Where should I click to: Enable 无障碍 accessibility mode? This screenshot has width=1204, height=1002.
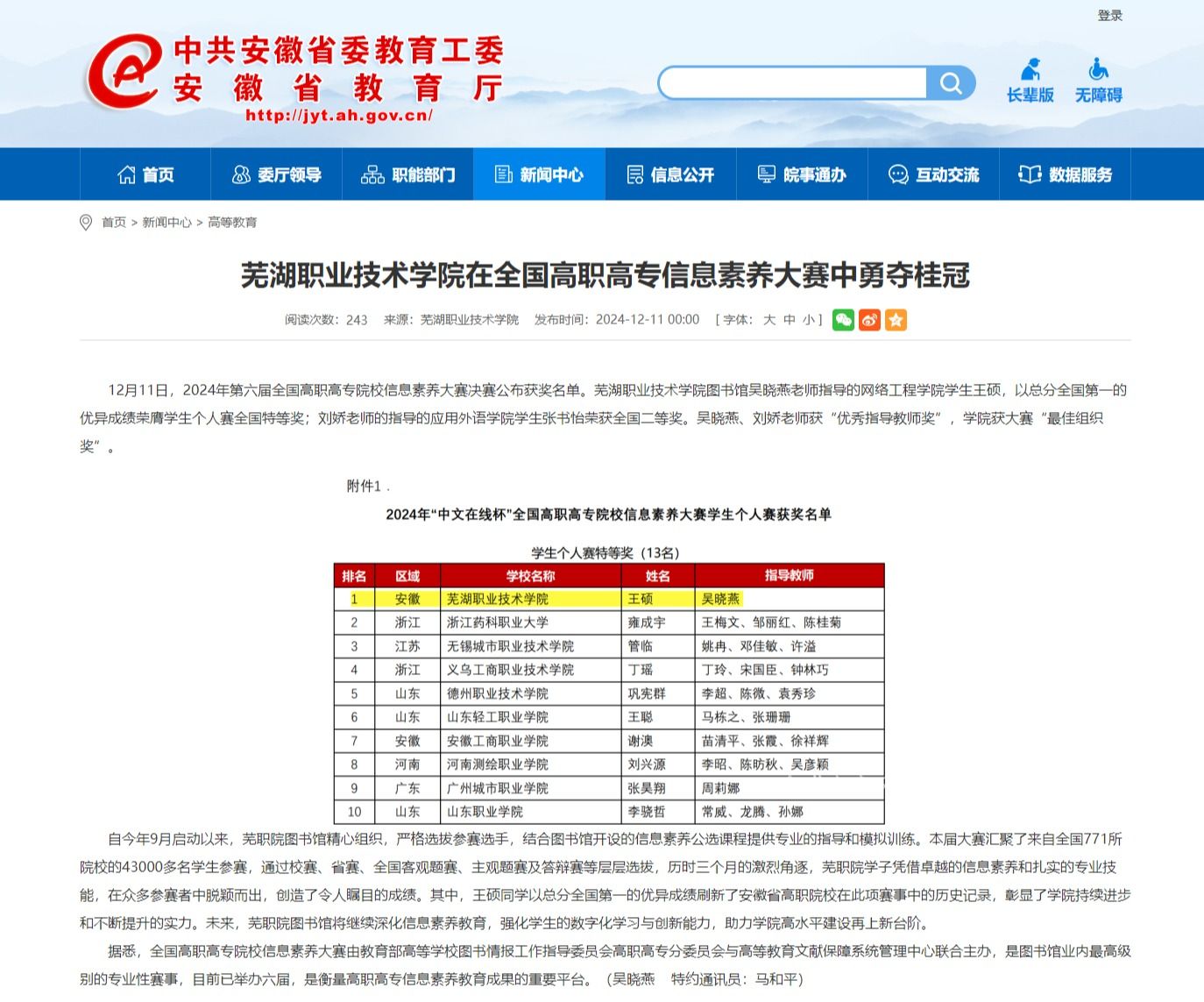(x=1098, y=81)
